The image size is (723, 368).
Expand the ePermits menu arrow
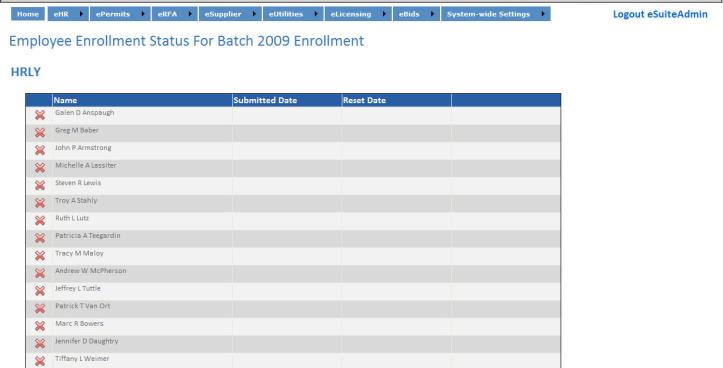[x=143, y=14]
